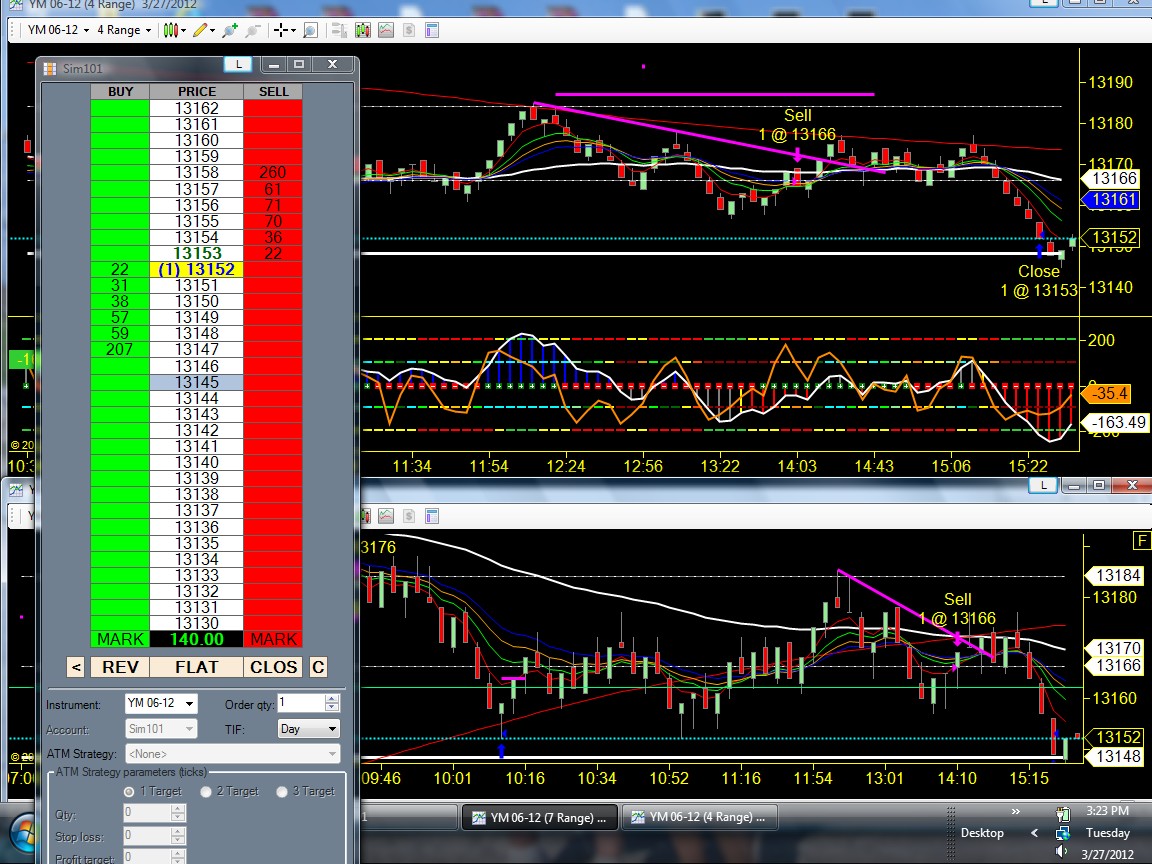
Task: Click the CLOS button
Action: pos(273,667)
